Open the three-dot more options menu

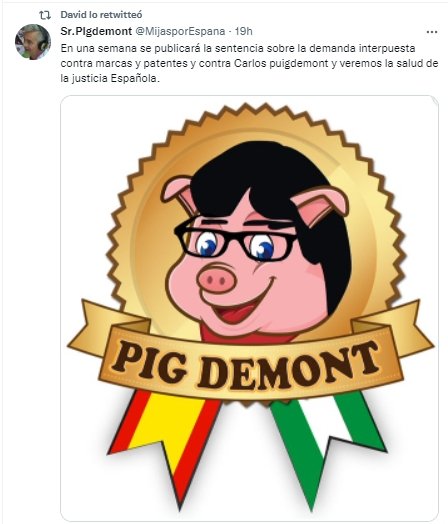(x=432, y=32)
